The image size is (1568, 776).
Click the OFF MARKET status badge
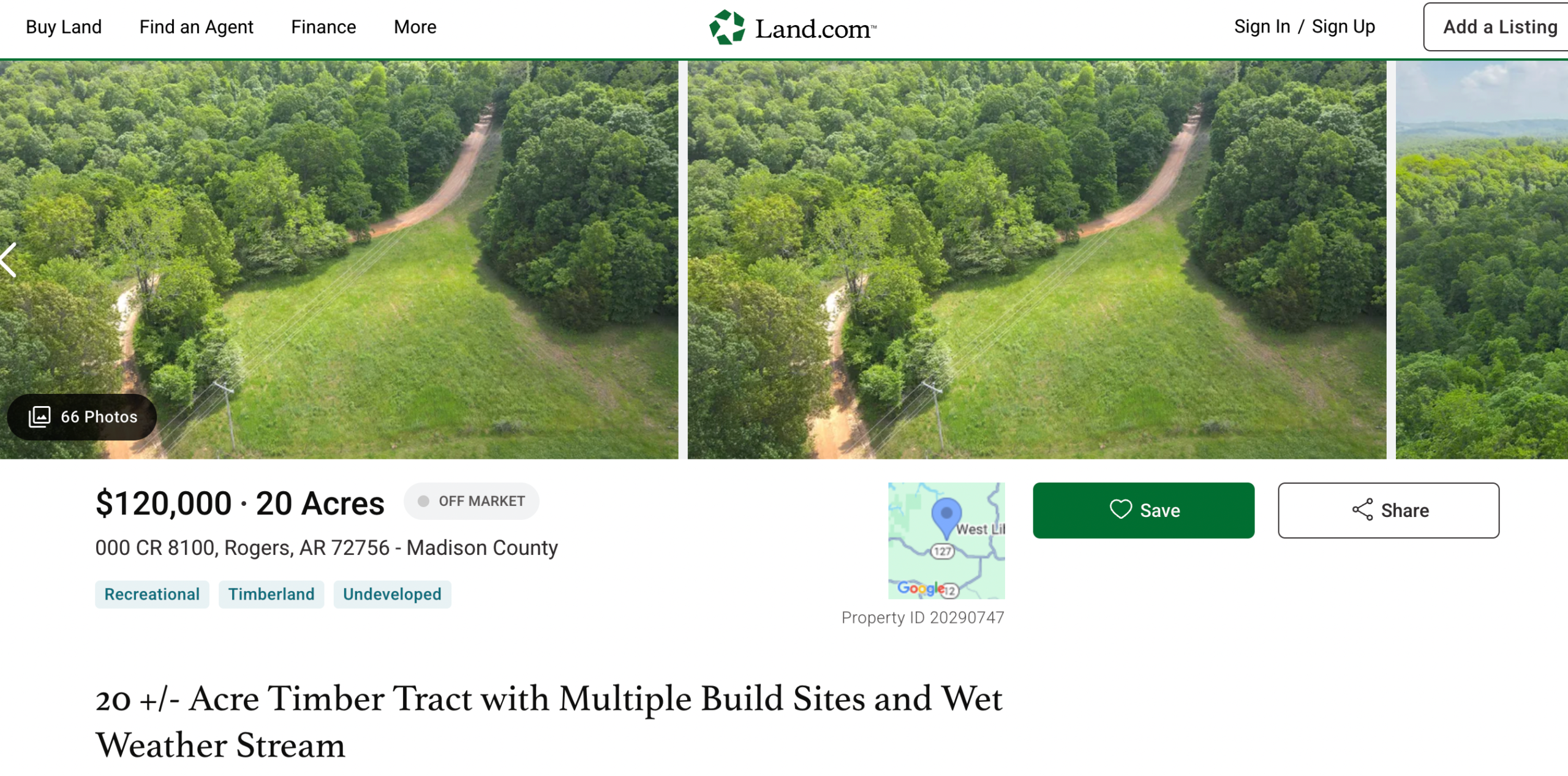coord(471,501)
